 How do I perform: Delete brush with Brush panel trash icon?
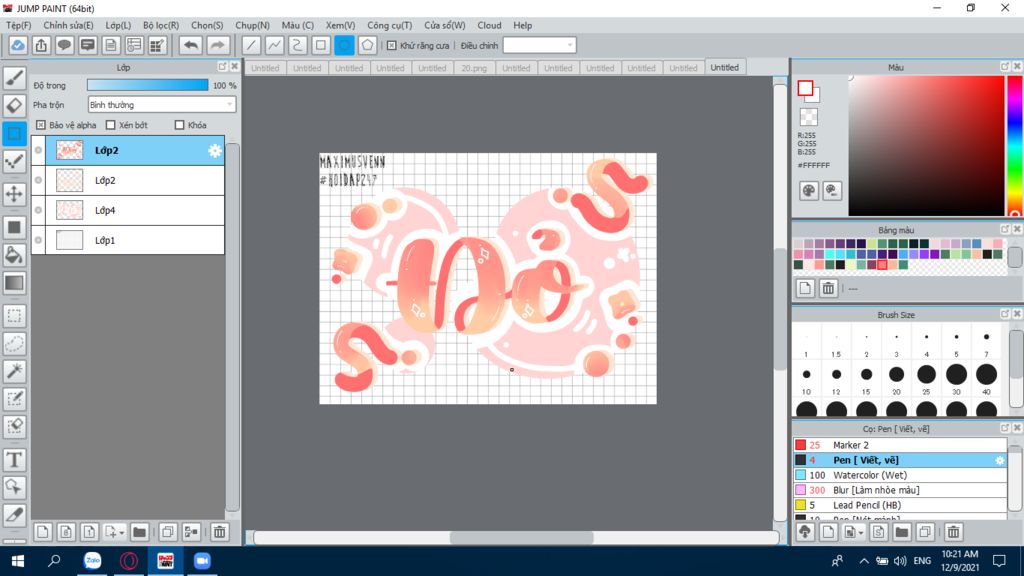coord(953,532)
